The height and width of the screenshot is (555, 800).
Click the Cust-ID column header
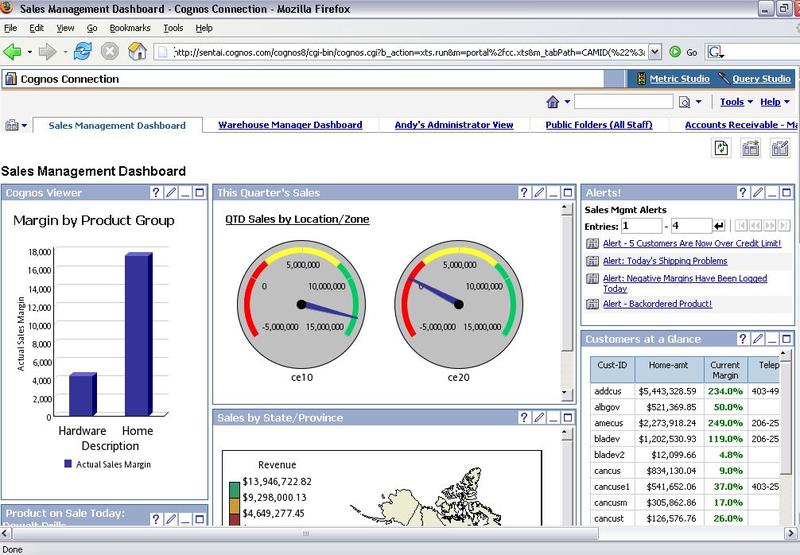612,370
